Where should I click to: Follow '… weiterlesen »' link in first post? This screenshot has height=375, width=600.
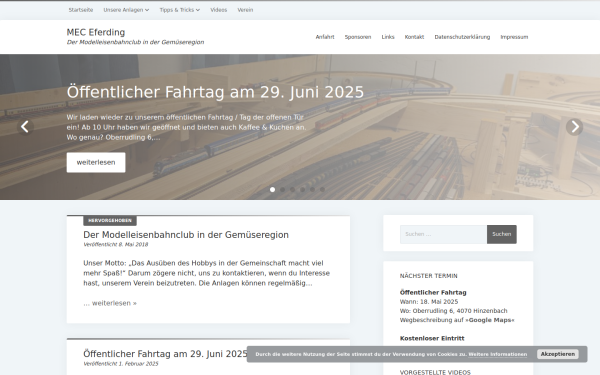(x=110, y=303)
